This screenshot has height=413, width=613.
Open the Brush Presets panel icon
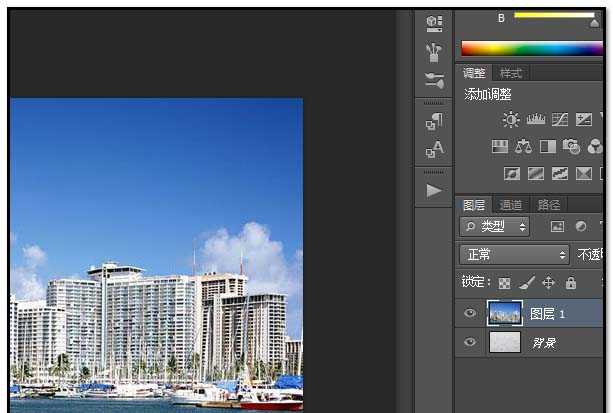coord(433,51)
